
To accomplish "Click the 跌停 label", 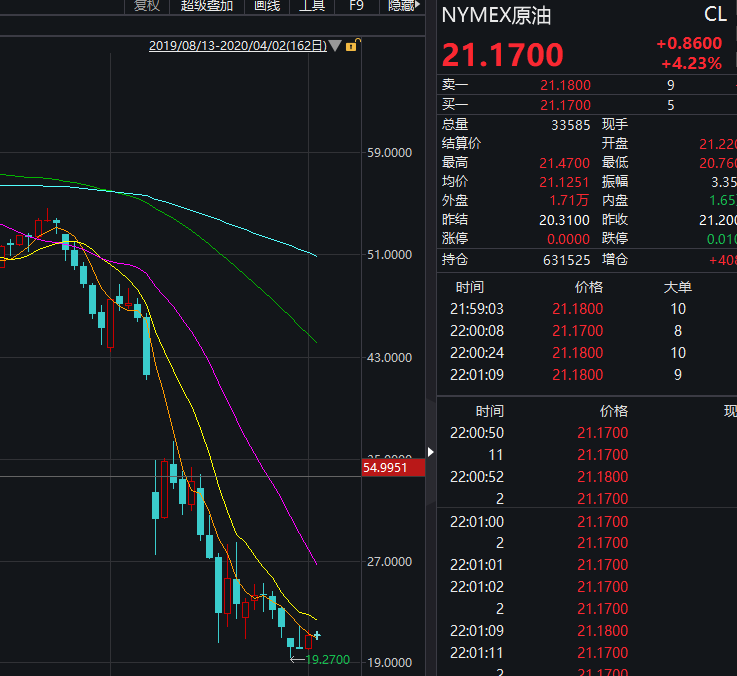I will pos(615,239).
